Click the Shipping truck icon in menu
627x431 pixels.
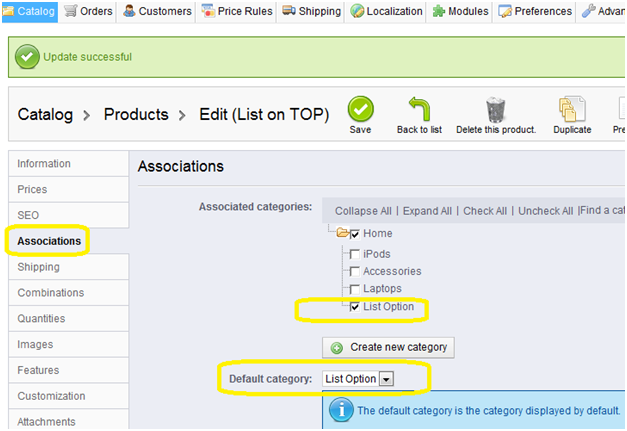289,11
